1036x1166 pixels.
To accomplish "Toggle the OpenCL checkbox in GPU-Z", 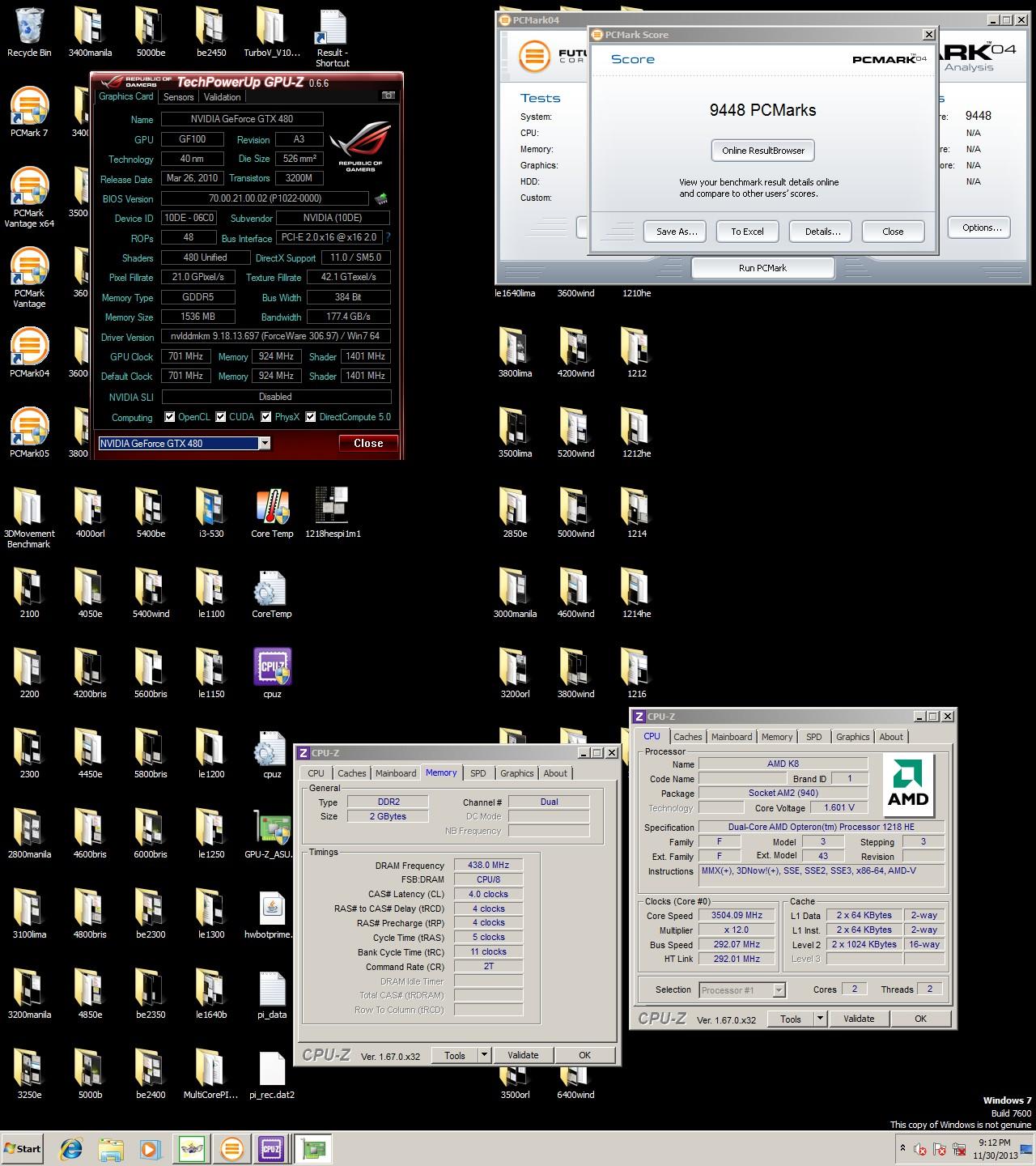I will (x=169, y=417).
